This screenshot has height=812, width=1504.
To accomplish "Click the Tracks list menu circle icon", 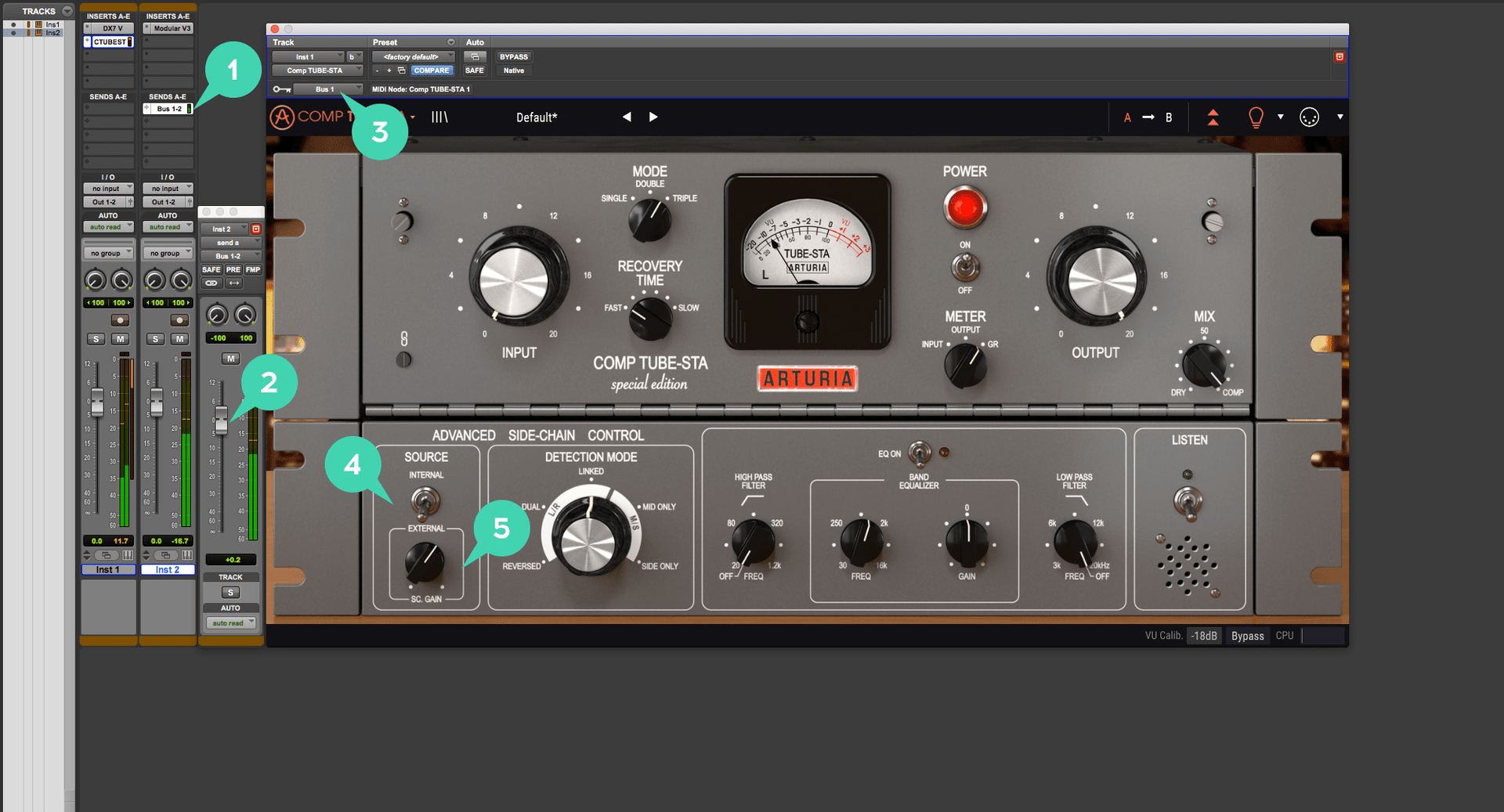I will point(67,11).
